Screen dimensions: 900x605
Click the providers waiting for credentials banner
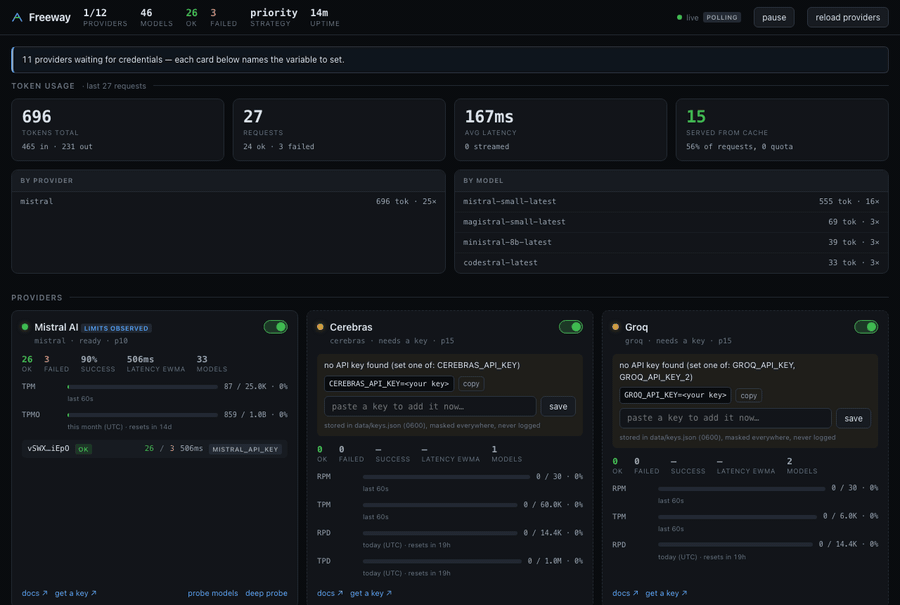click(x=450, y=60)
